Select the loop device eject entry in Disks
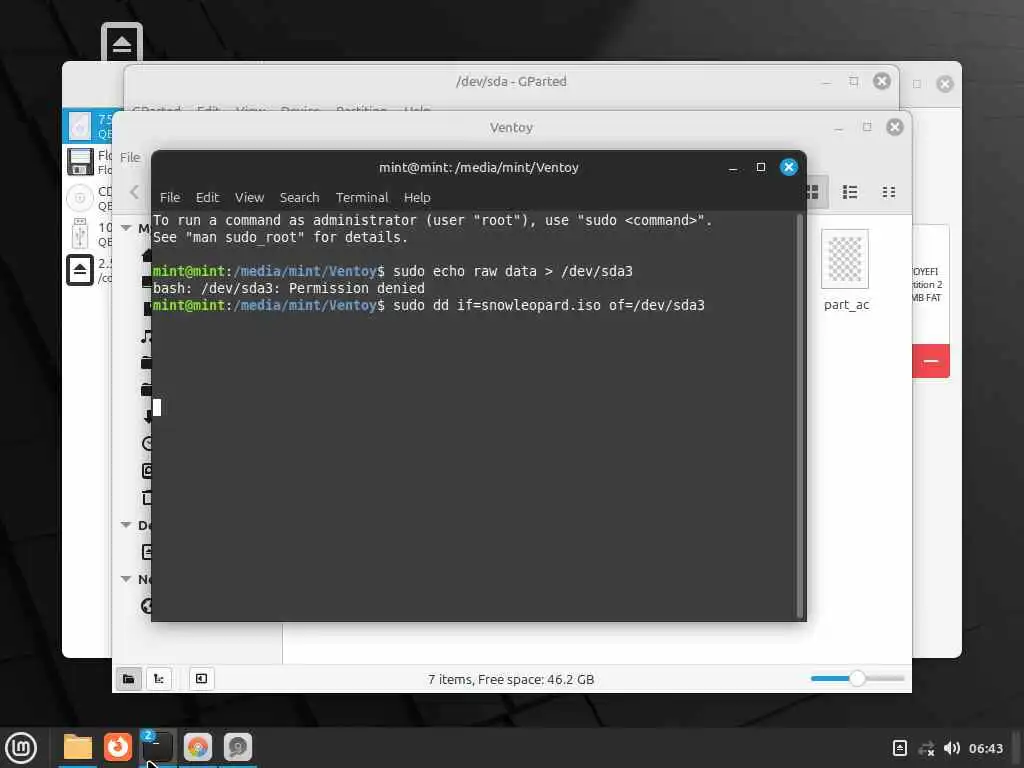The image size is (1024, 768). pyautogui.click(x=89, y=270)
